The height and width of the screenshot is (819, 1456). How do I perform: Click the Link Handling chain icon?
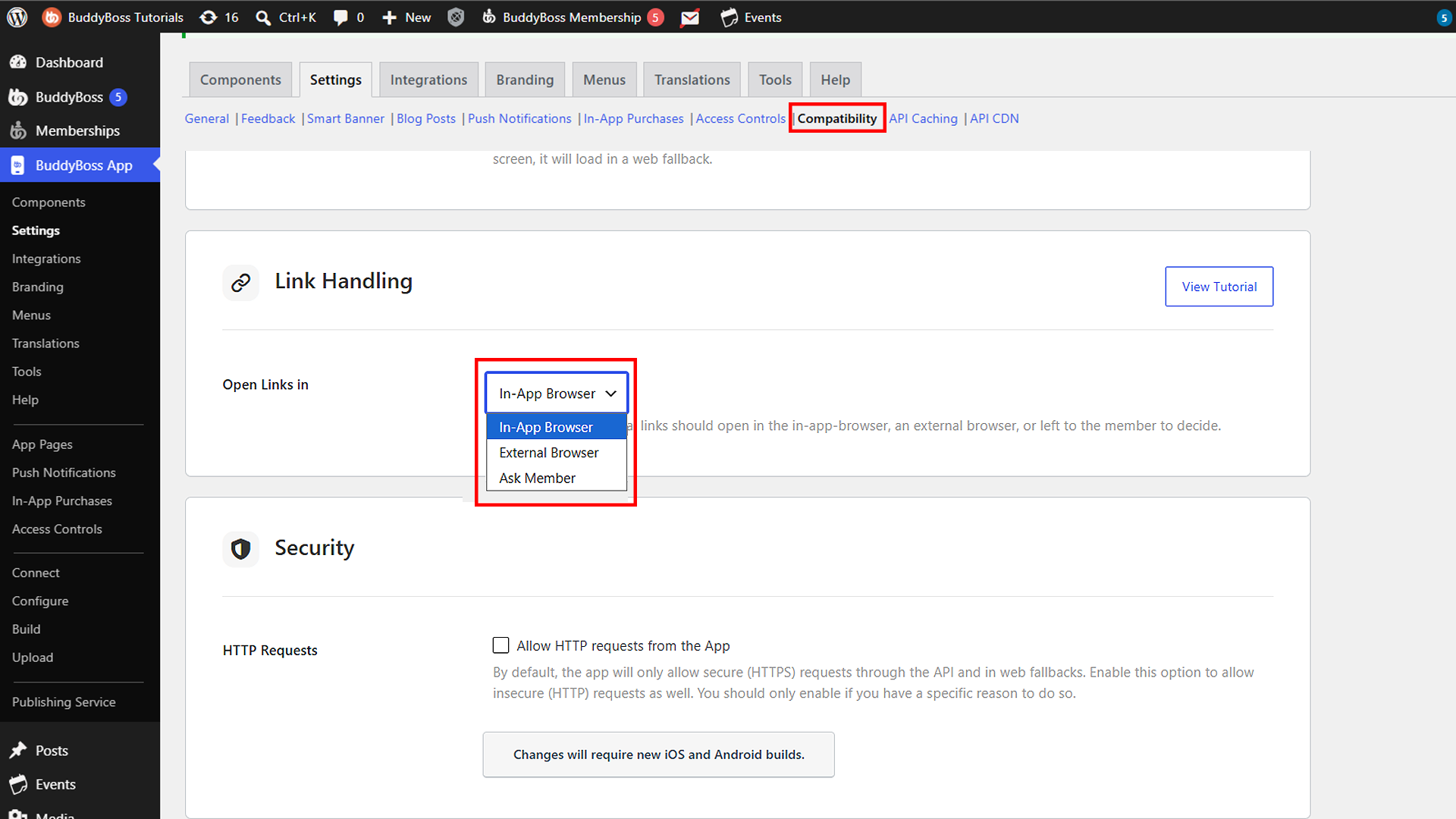pyautogui.click(x=240, y=283)
